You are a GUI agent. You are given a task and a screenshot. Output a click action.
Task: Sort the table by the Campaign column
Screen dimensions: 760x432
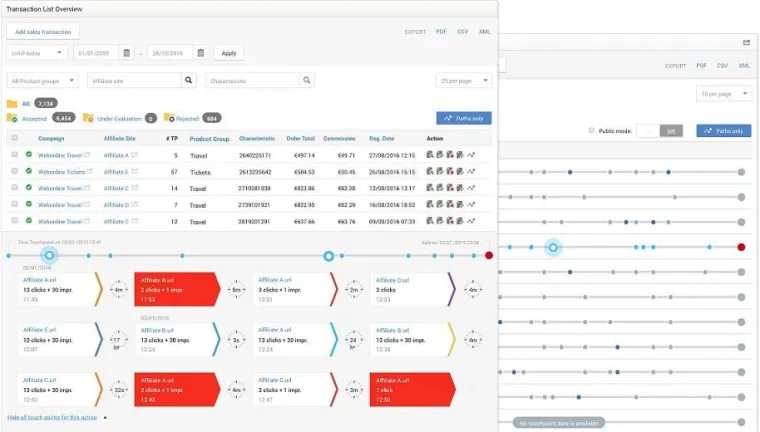click(51, 139)
